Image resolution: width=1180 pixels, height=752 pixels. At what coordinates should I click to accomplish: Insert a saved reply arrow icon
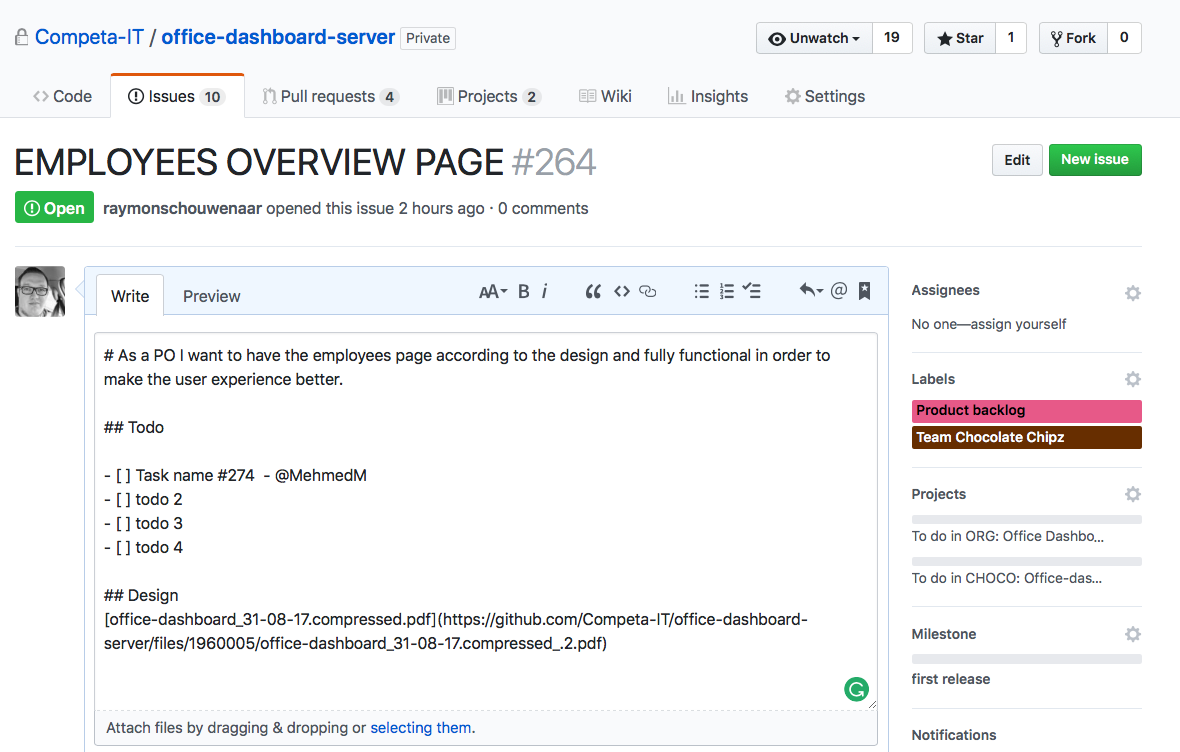[810, 290]
